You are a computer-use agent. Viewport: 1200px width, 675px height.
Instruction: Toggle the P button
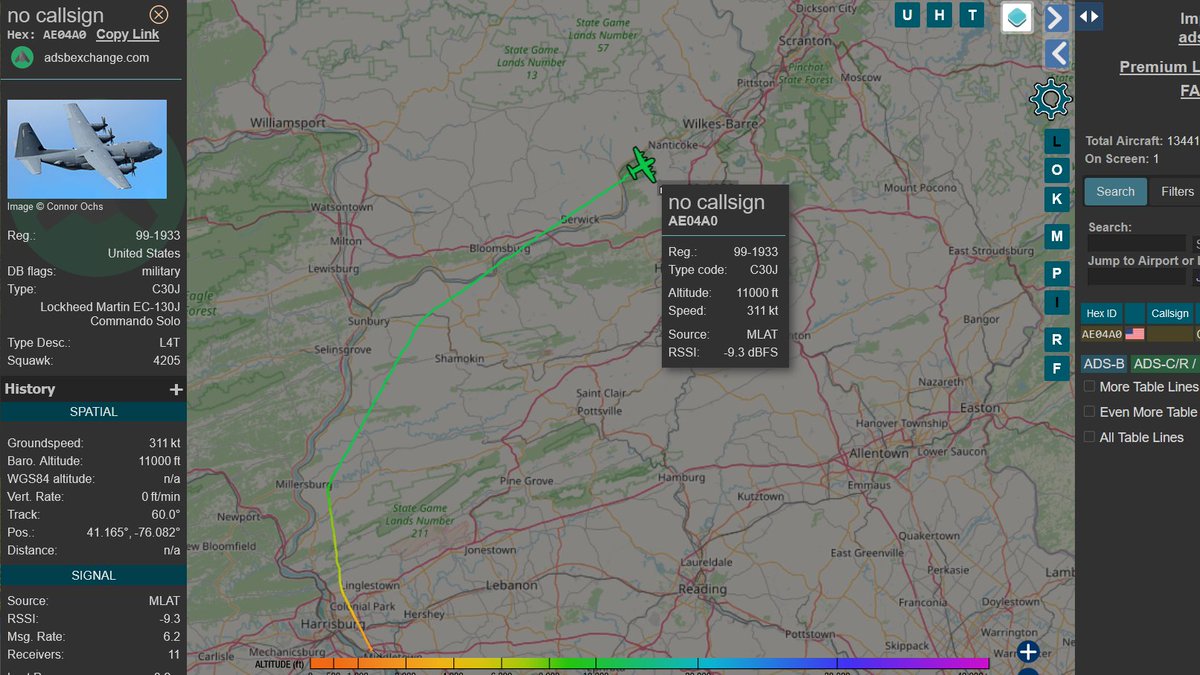click(x=1056, y=274)
